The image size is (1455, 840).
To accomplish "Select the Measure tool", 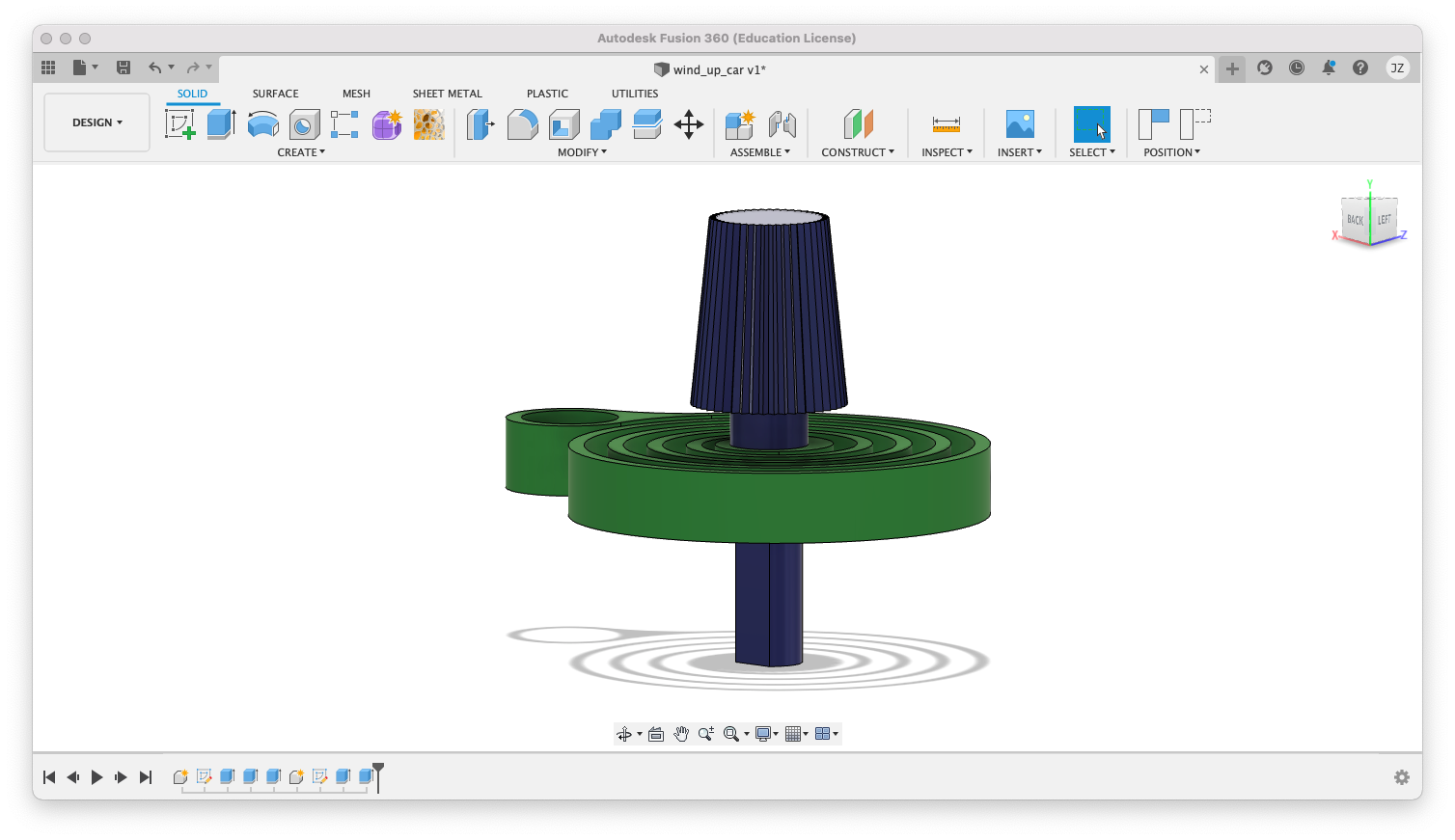I will click(947, 124).
